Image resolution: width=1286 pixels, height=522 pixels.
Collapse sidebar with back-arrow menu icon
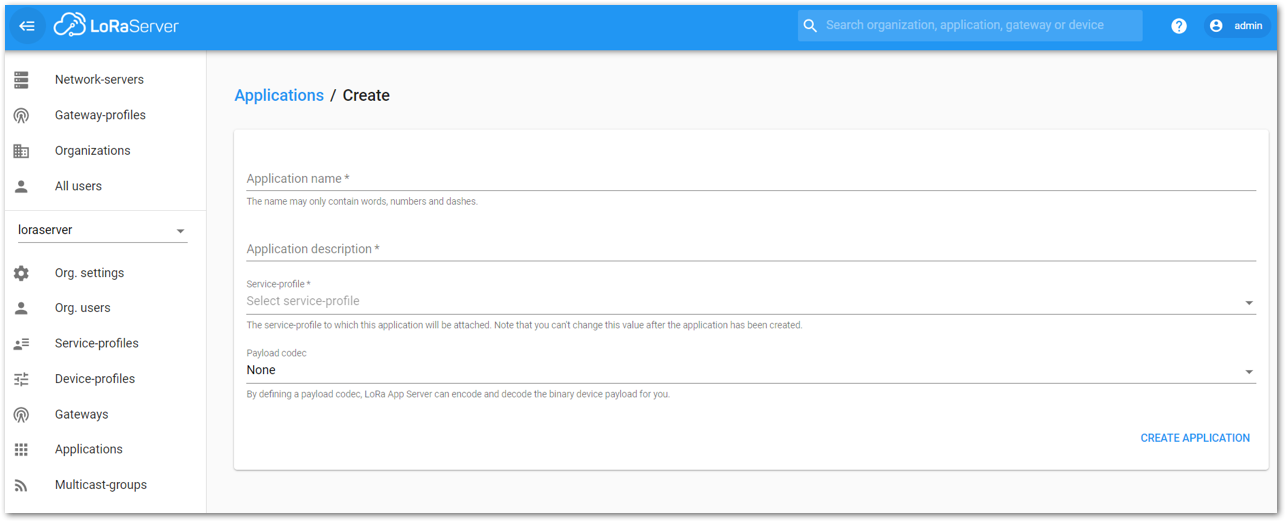coord(27,26)
